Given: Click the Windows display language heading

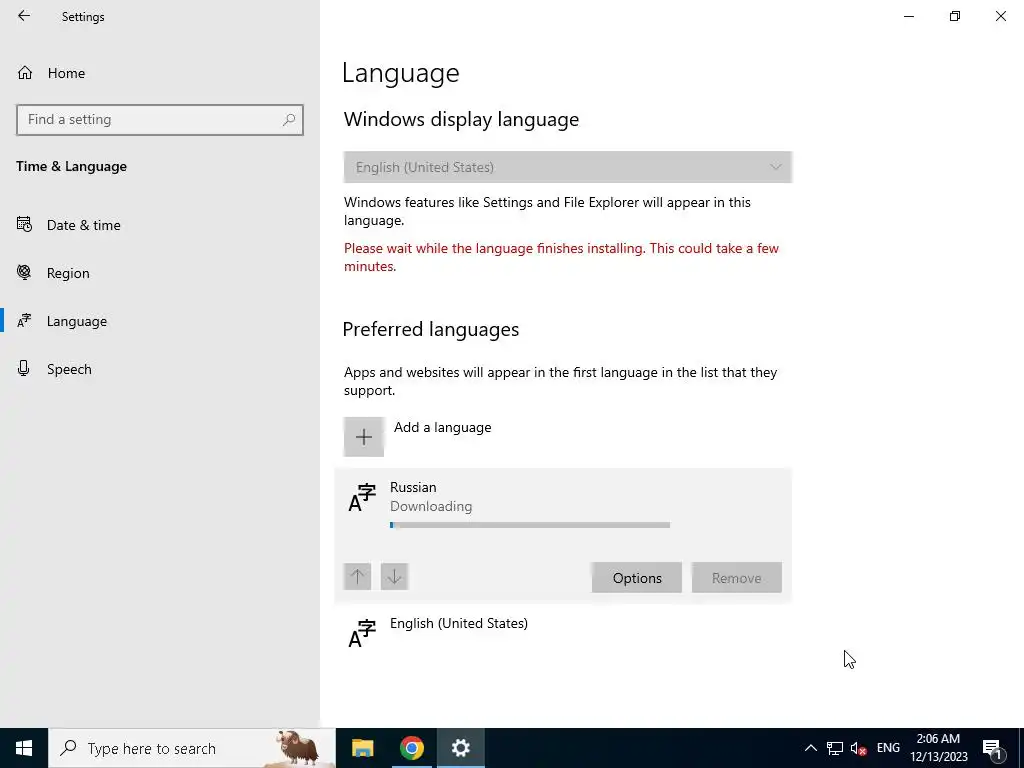Looking at the screenshot, I should [462, 120].
